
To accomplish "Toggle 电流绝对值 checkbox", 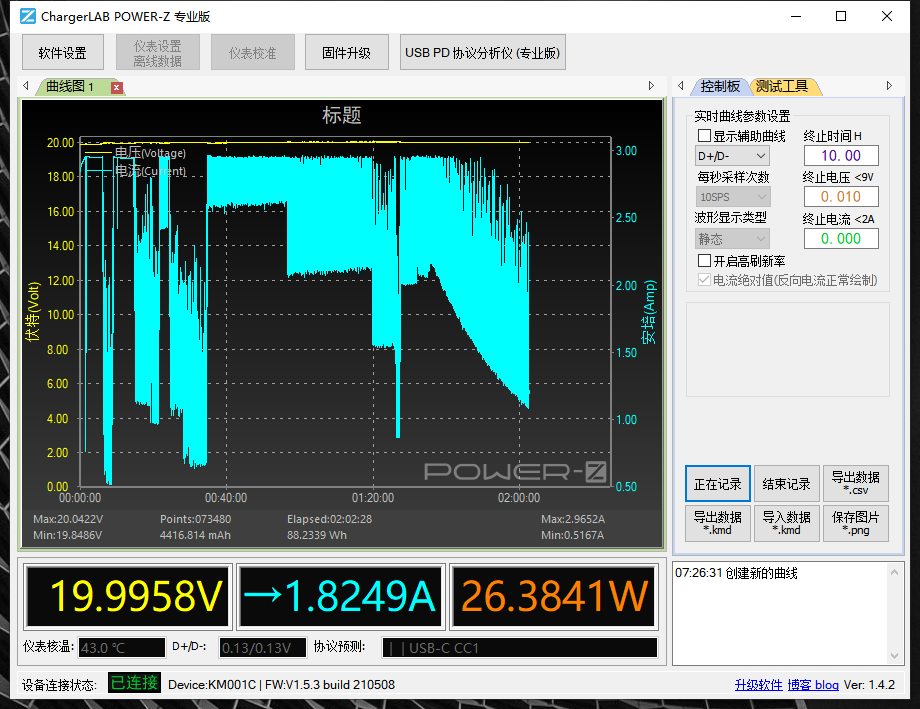I will [x=705, y=280].
